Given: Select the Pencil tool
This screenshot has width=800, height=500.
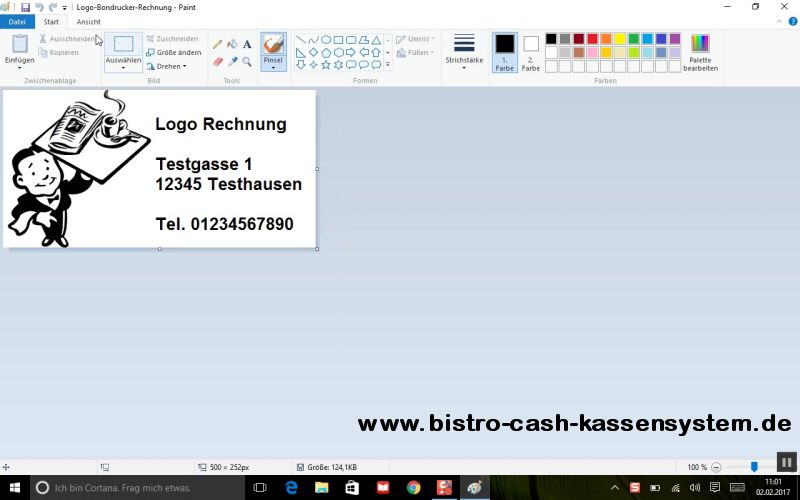Looking at the screenshot, I should tap(218, 44).
